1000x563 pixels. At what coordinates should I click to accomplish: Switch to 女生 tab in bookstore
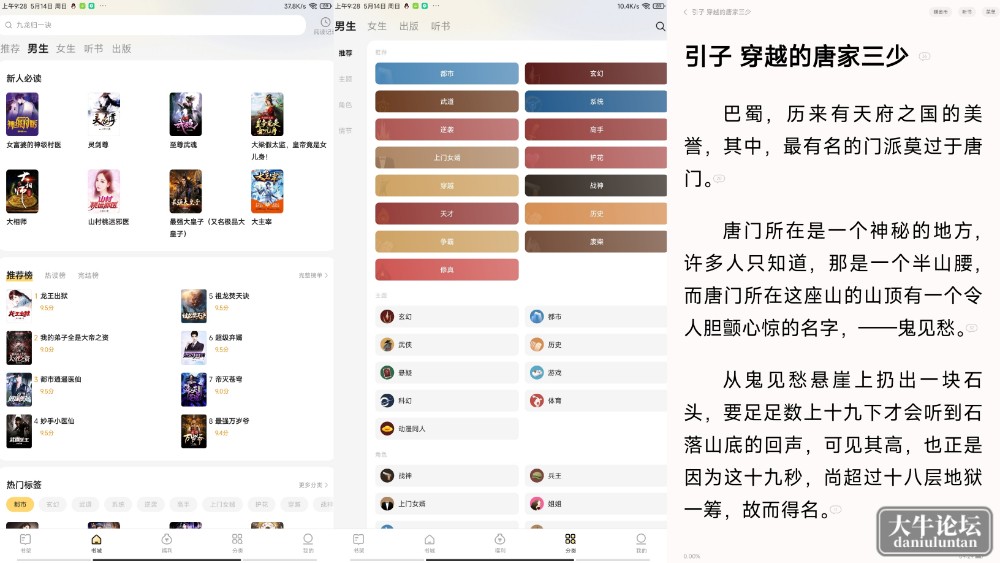pyautogui.click(x=65, y=48)
